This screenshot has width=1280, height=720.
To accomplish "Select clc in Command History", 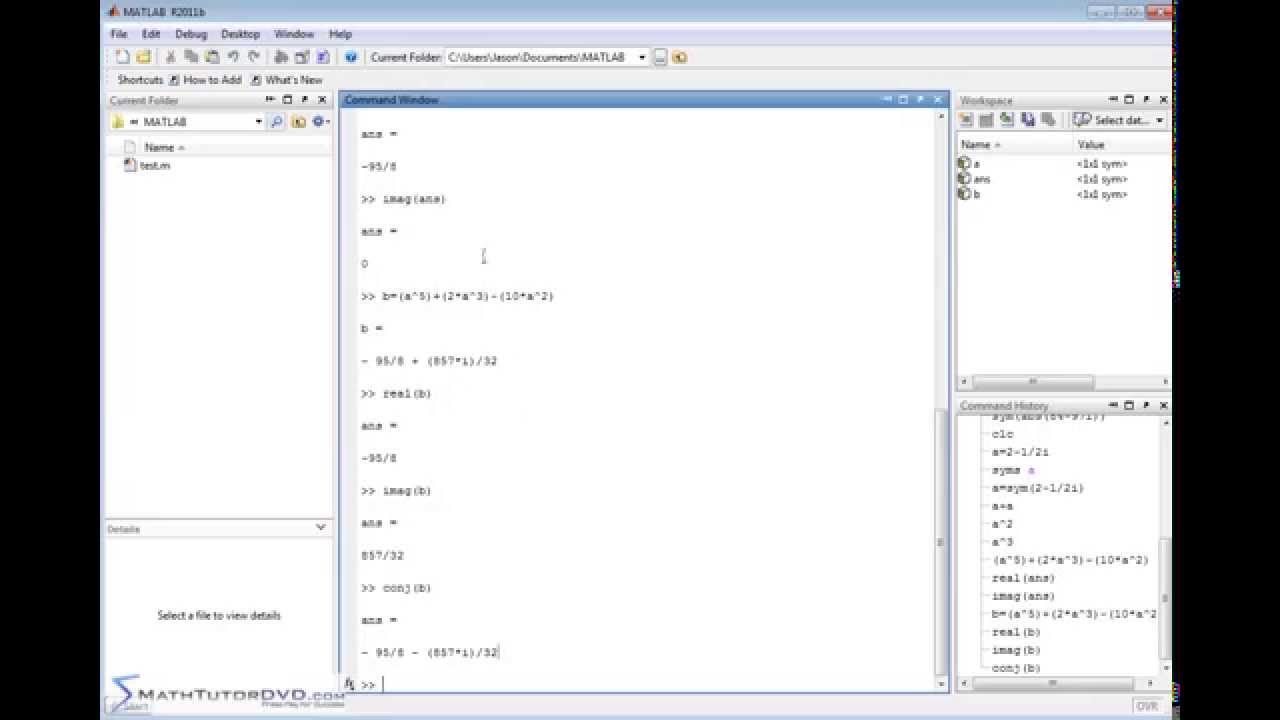I will tap(1002, 434).
